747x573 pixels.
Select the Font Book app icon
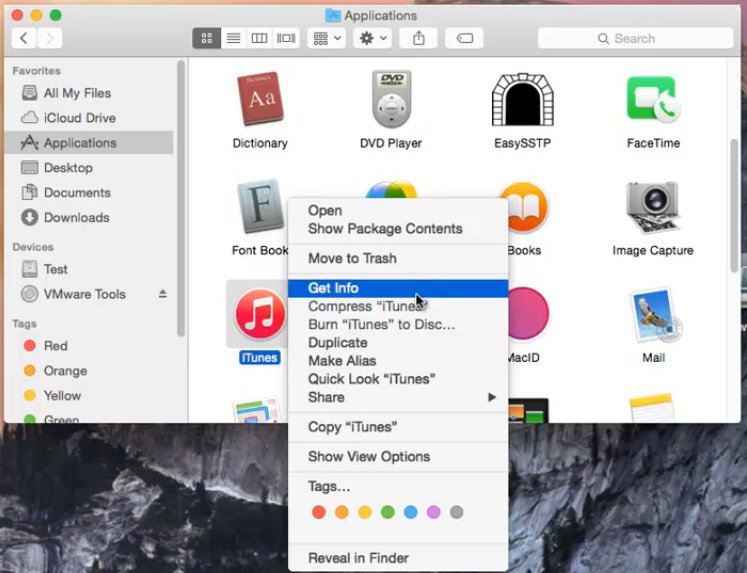point(260,207)
